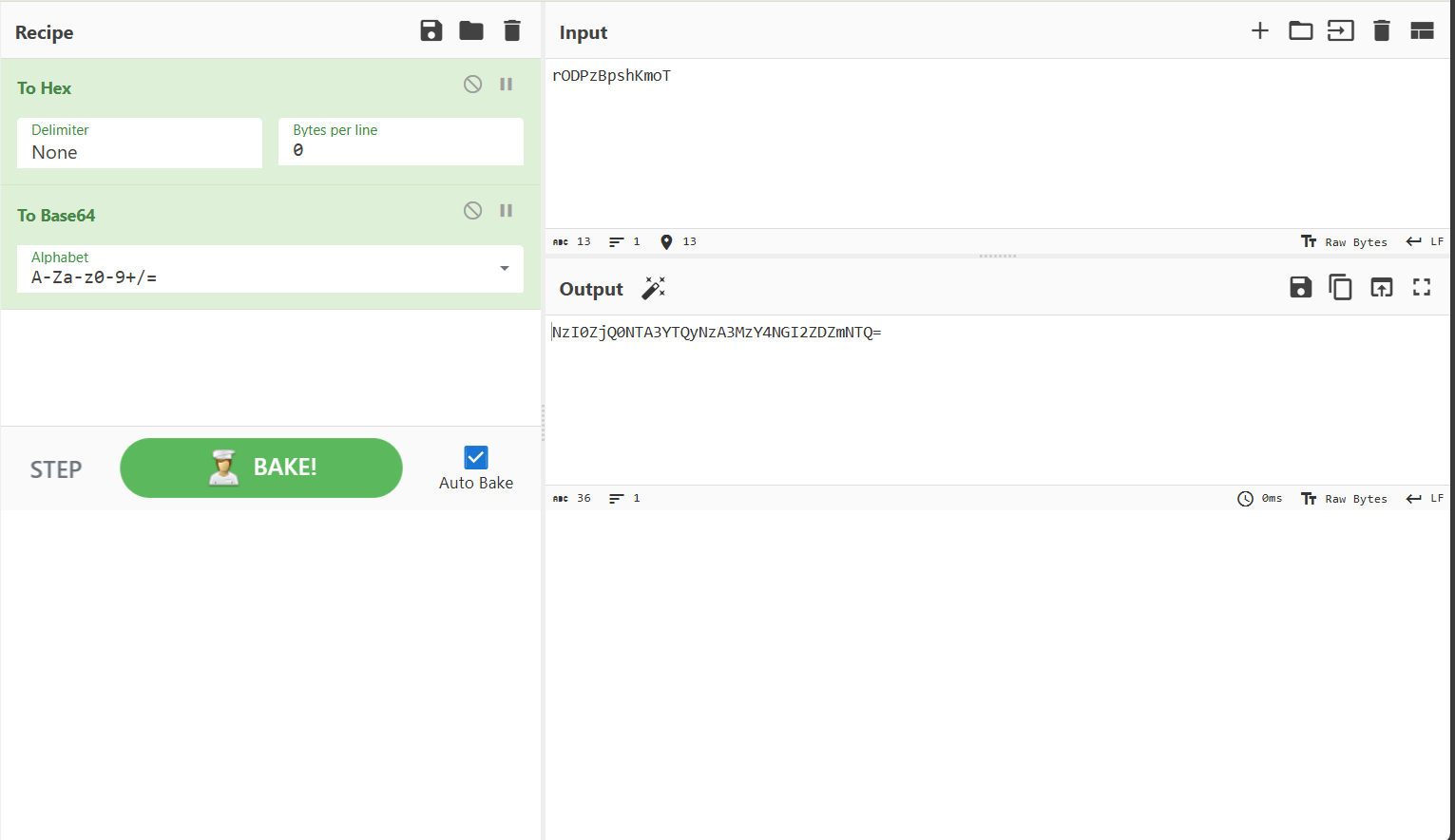The height and width of the screenshot is (840, 1455).
Task: Load a saved recipe folder icon
Action: click(471, 30)
